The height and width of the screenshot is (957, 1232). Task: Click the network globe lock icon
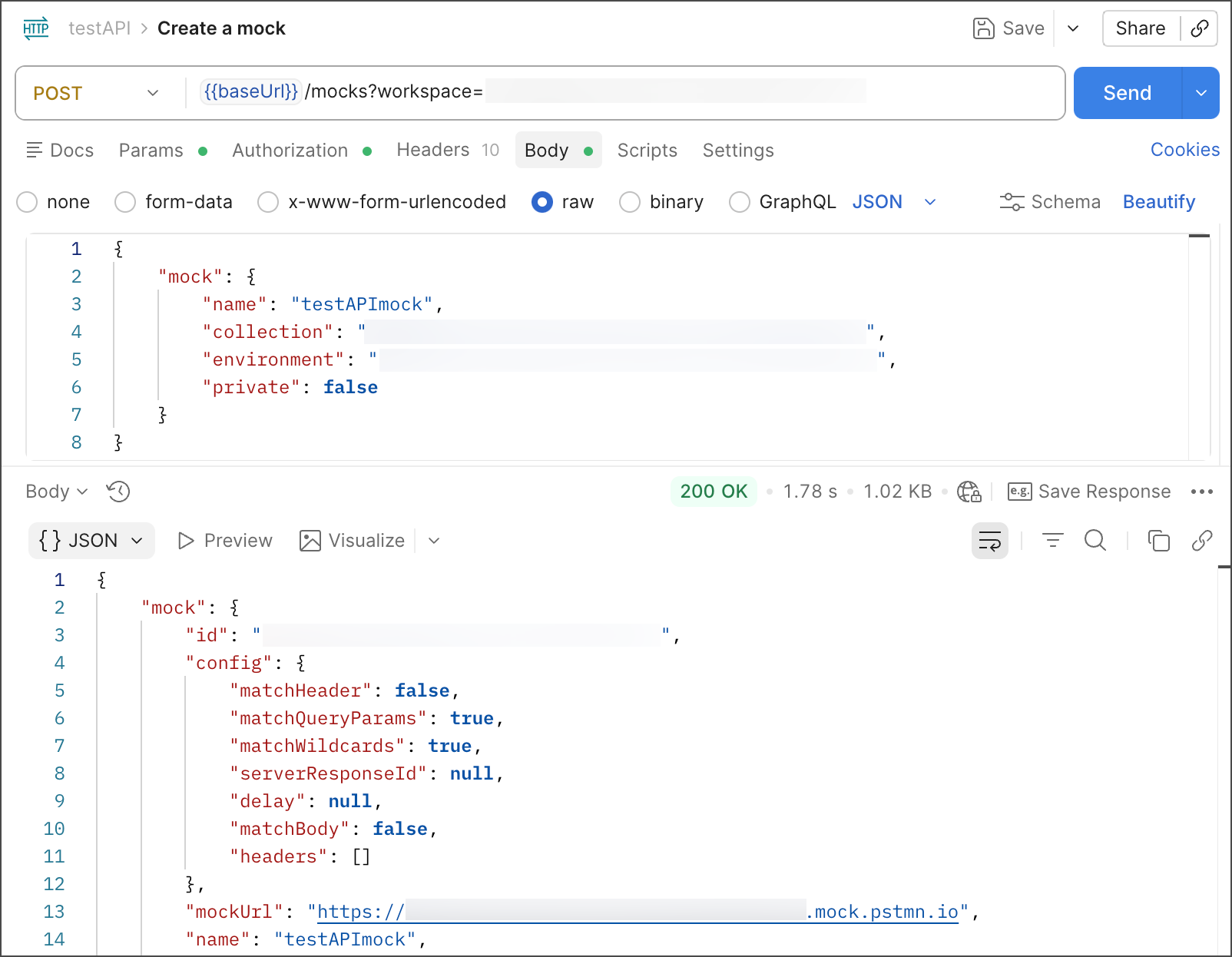coord(969,492)
